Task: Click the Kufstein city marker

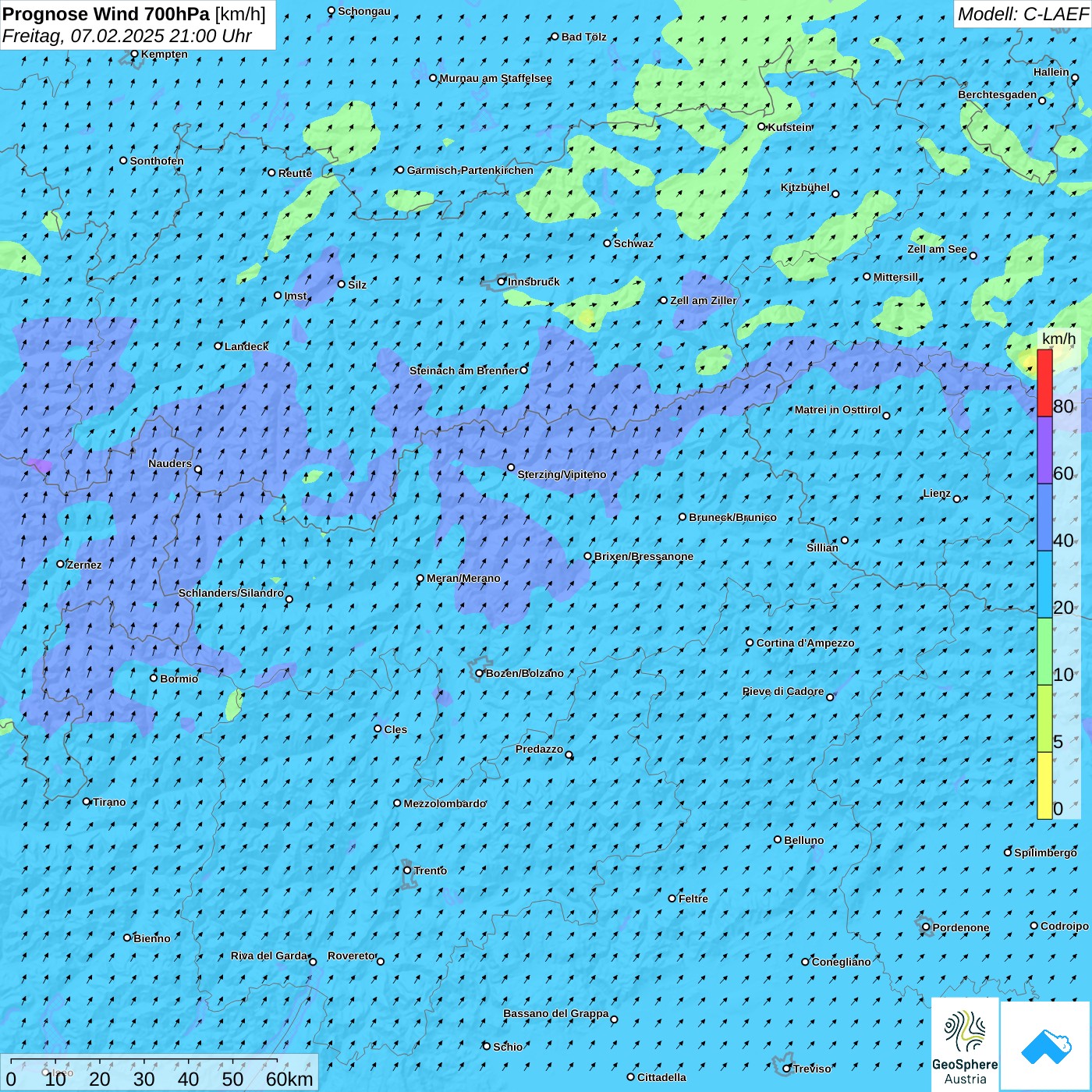Action: (x=762, y=126)
